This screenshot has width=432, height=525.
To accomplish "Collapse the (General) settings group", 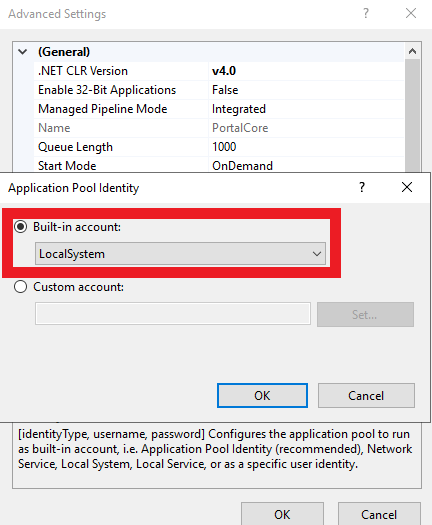I will 23,52.
